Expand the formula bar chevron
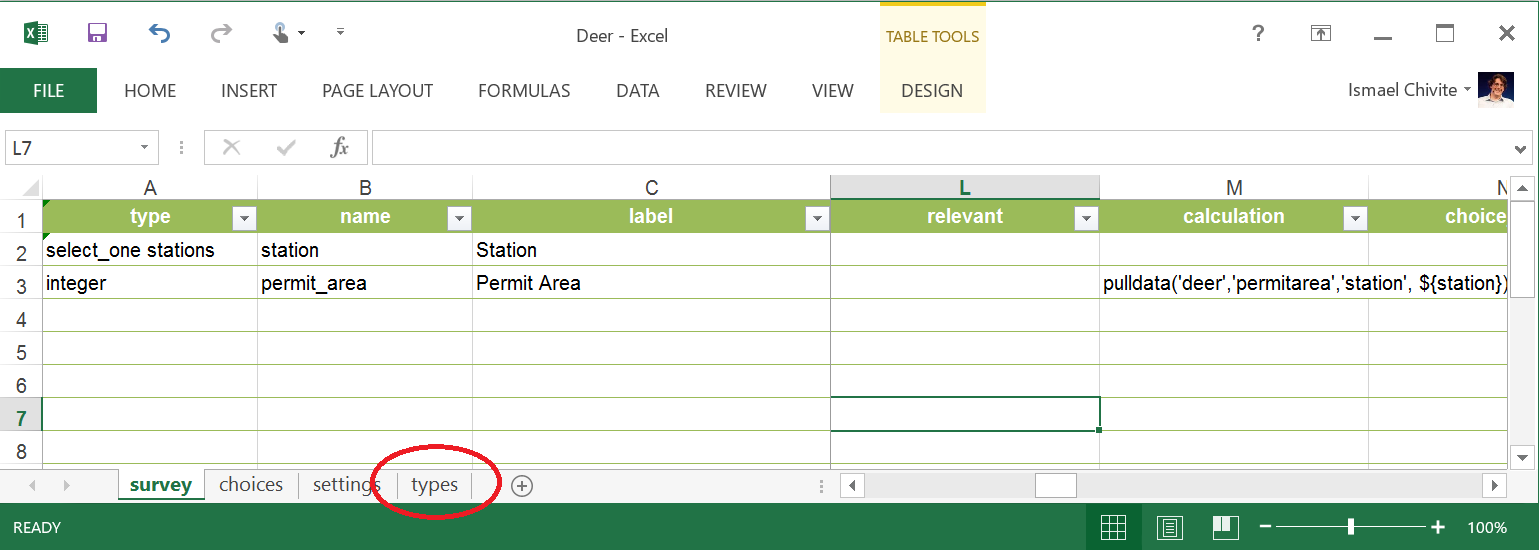The image size is (1539, 550). coord(1522,149)
